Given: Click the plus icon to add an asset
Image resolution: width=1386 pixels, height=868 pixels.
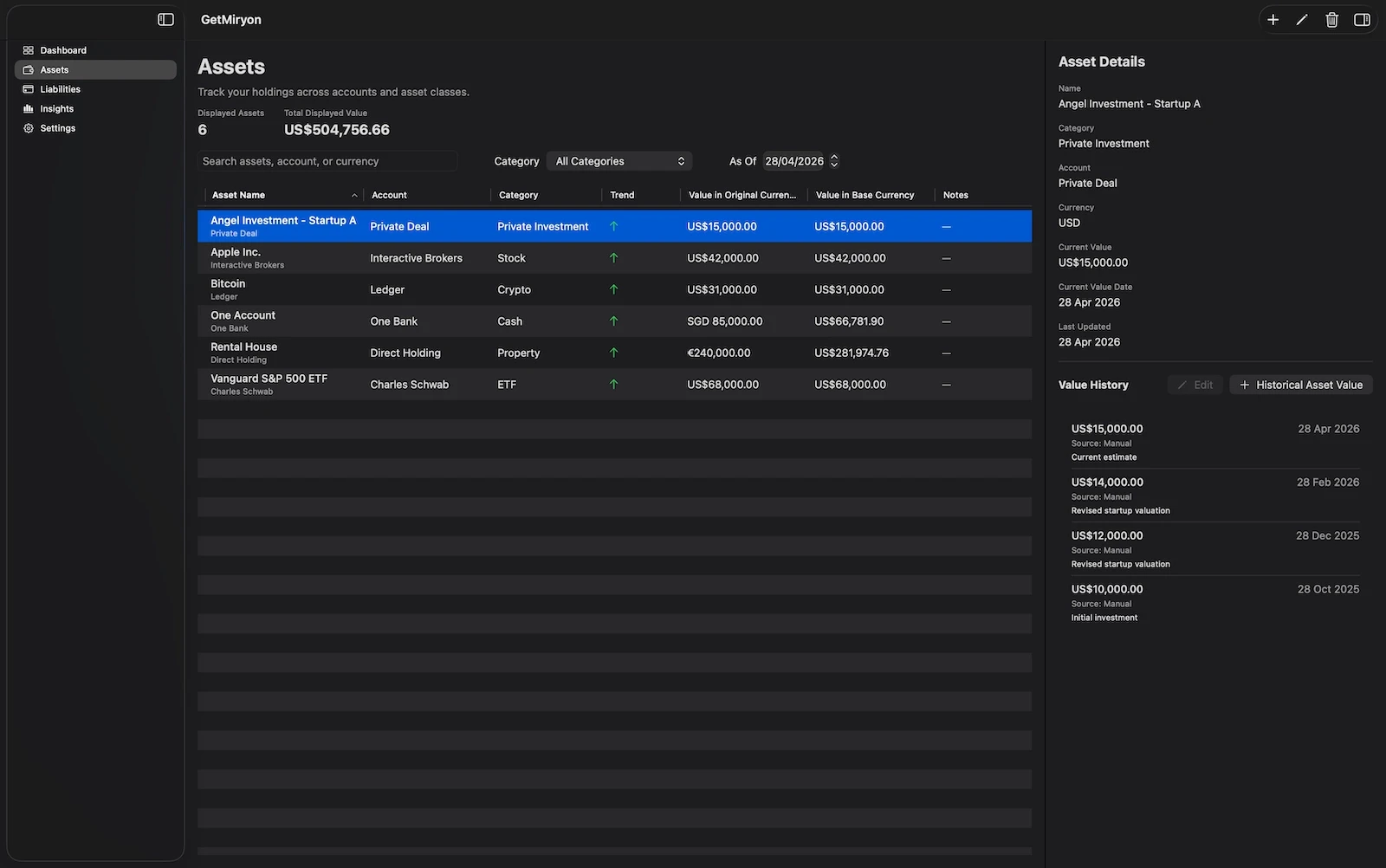Looking at the screenshot, I should pos(1273,19).
